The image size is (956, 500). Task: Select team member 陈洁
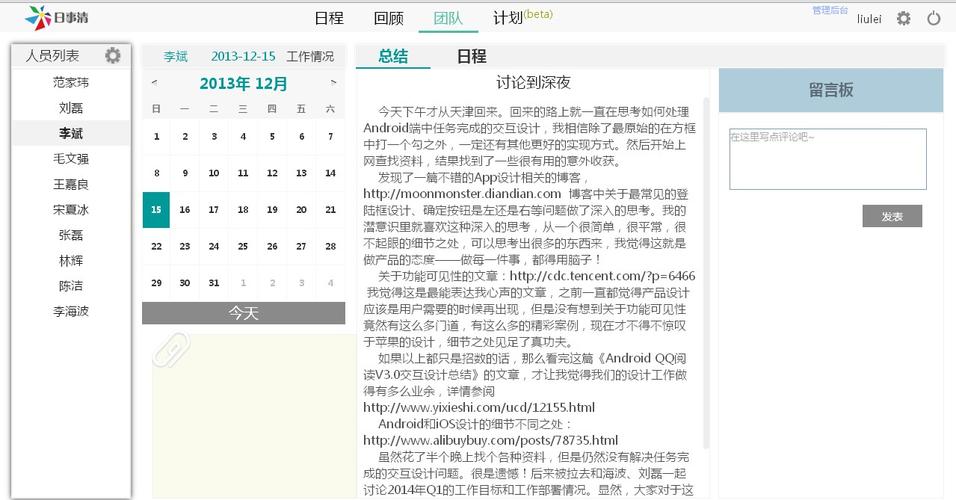click(71, 285)
